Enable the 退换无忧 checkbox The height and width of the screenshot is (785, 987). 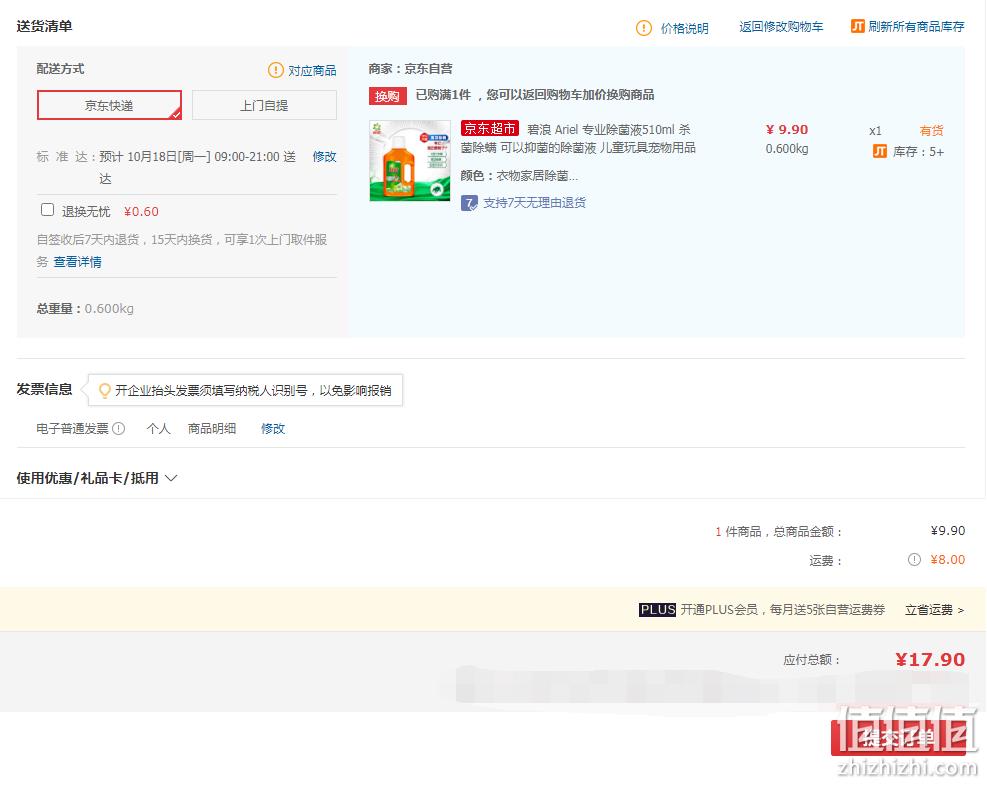[x=47, y=210]
